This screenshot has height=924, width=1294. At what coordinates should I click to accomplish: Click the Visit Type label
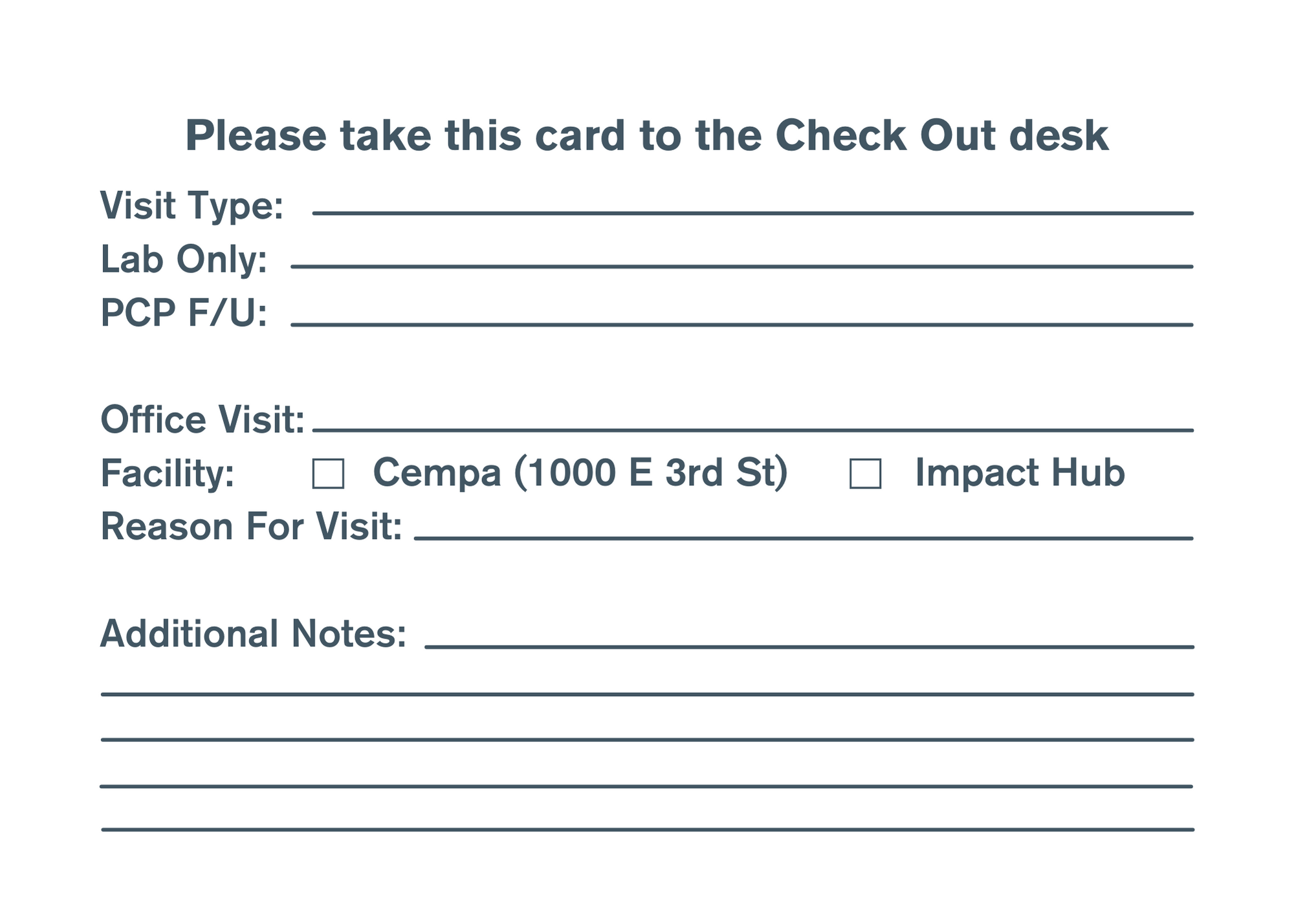192,206
